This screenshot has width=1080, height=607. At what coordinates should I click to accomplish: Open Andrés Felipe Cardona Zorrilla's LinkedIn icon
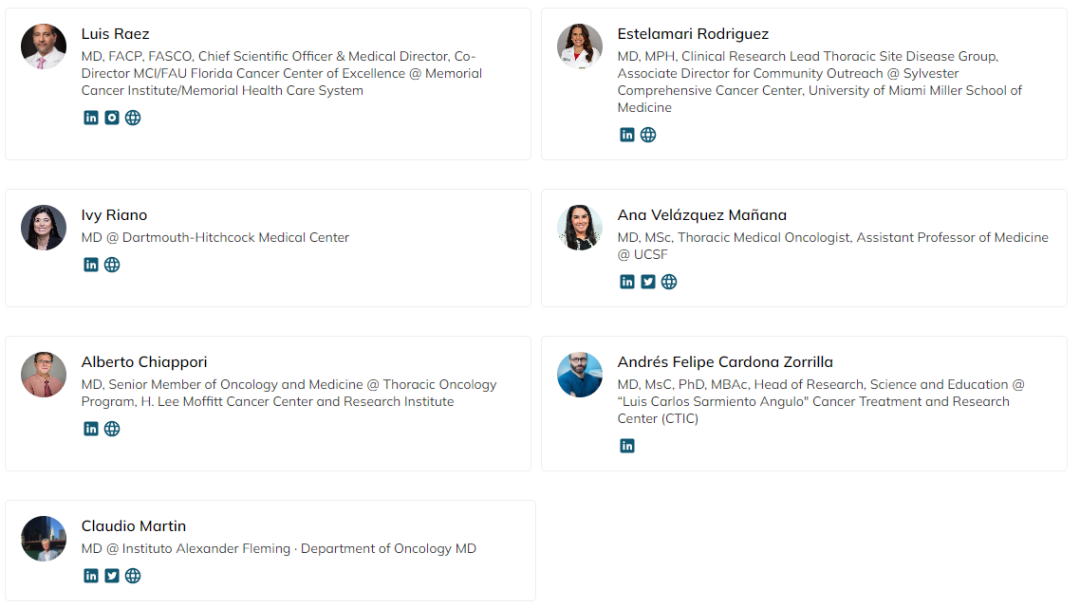(627, 446)
